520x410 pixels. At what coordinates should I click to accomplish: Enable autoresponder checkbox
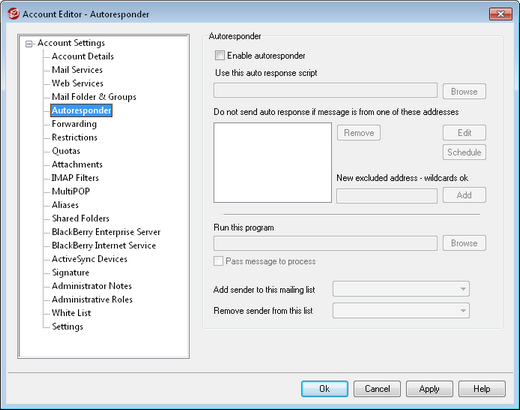[220, 55]
